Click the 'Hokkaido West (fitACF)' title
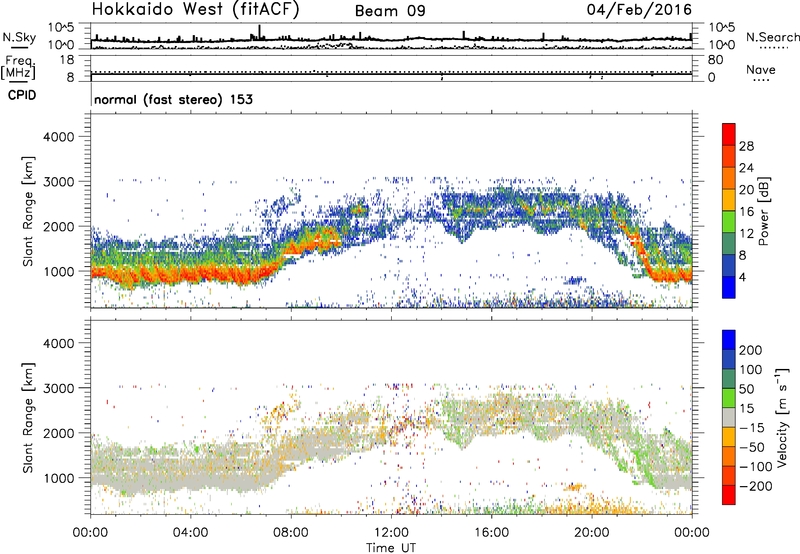The width and height of the screenshot is (800, 554). tap(195, 10)
